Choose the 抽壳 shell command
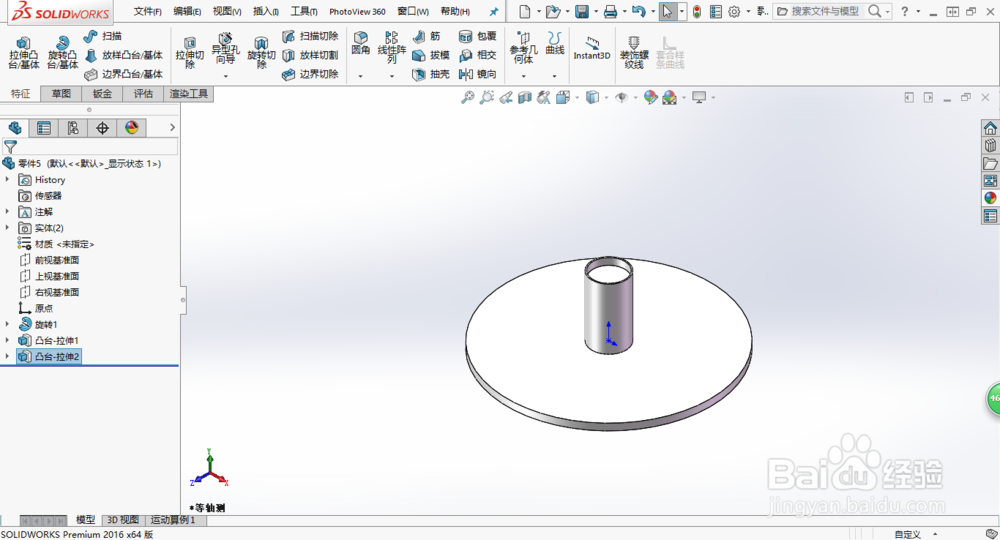The width and height of the screenshot is (1000, 540). click(x=431, y=75)
